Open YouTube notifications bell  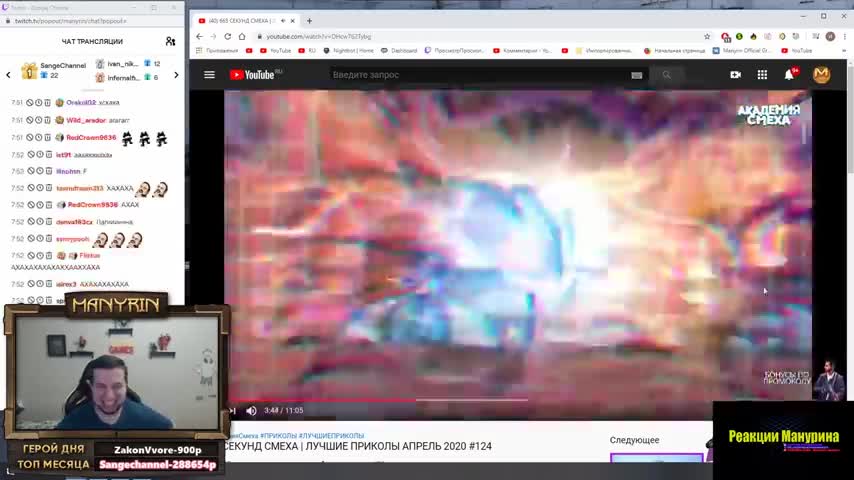click(789, 75)
